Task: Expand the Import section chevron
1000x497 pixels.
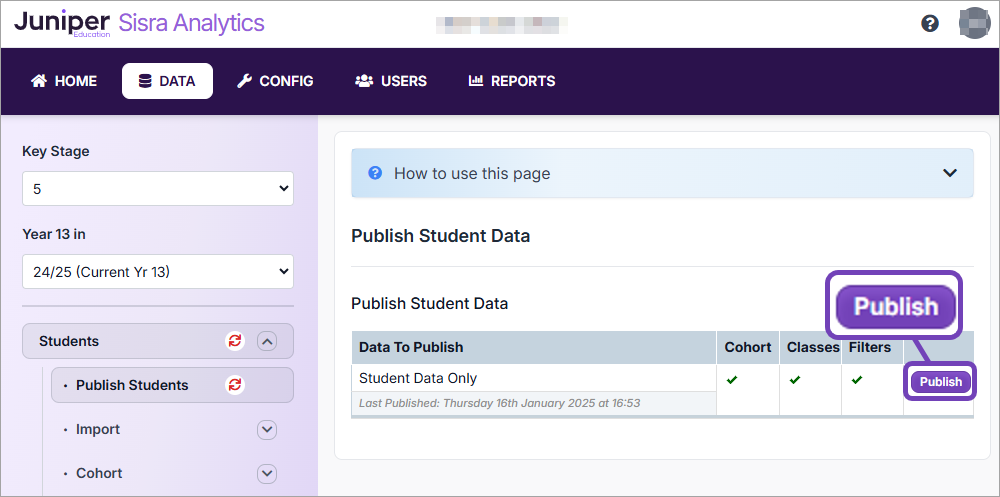Action: [x=266, y=429]
